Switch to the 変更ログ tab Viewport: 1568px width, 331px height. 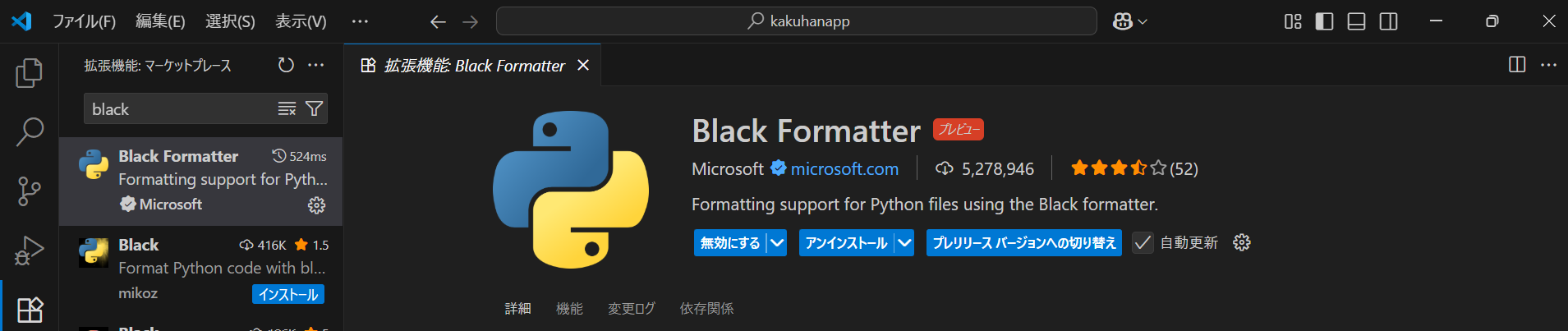pos(631,309)
